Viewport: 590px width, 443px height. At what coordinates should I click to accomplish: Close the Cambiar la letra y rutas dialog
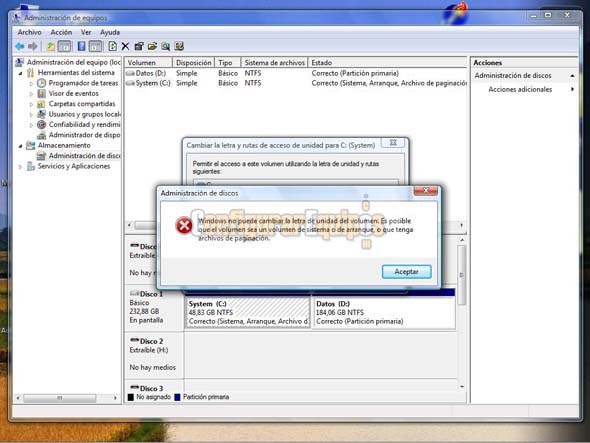[x=393, y=143]
